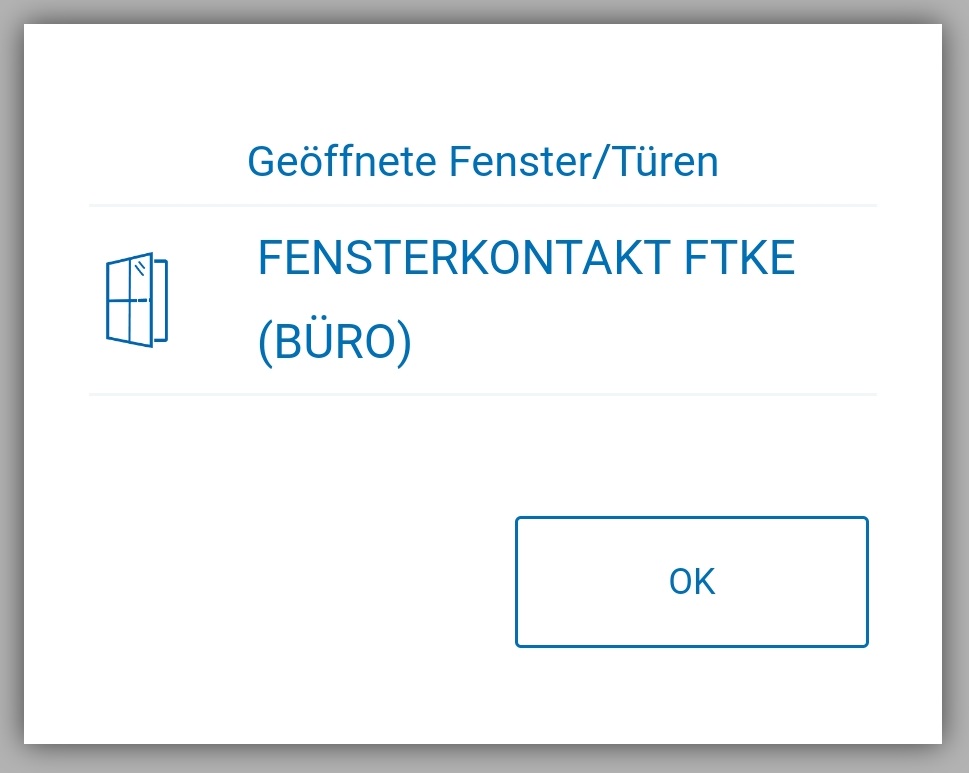Select the Fensterkontakt window pane icon
Screen dimensions: 969x773
tap(136, 299)
